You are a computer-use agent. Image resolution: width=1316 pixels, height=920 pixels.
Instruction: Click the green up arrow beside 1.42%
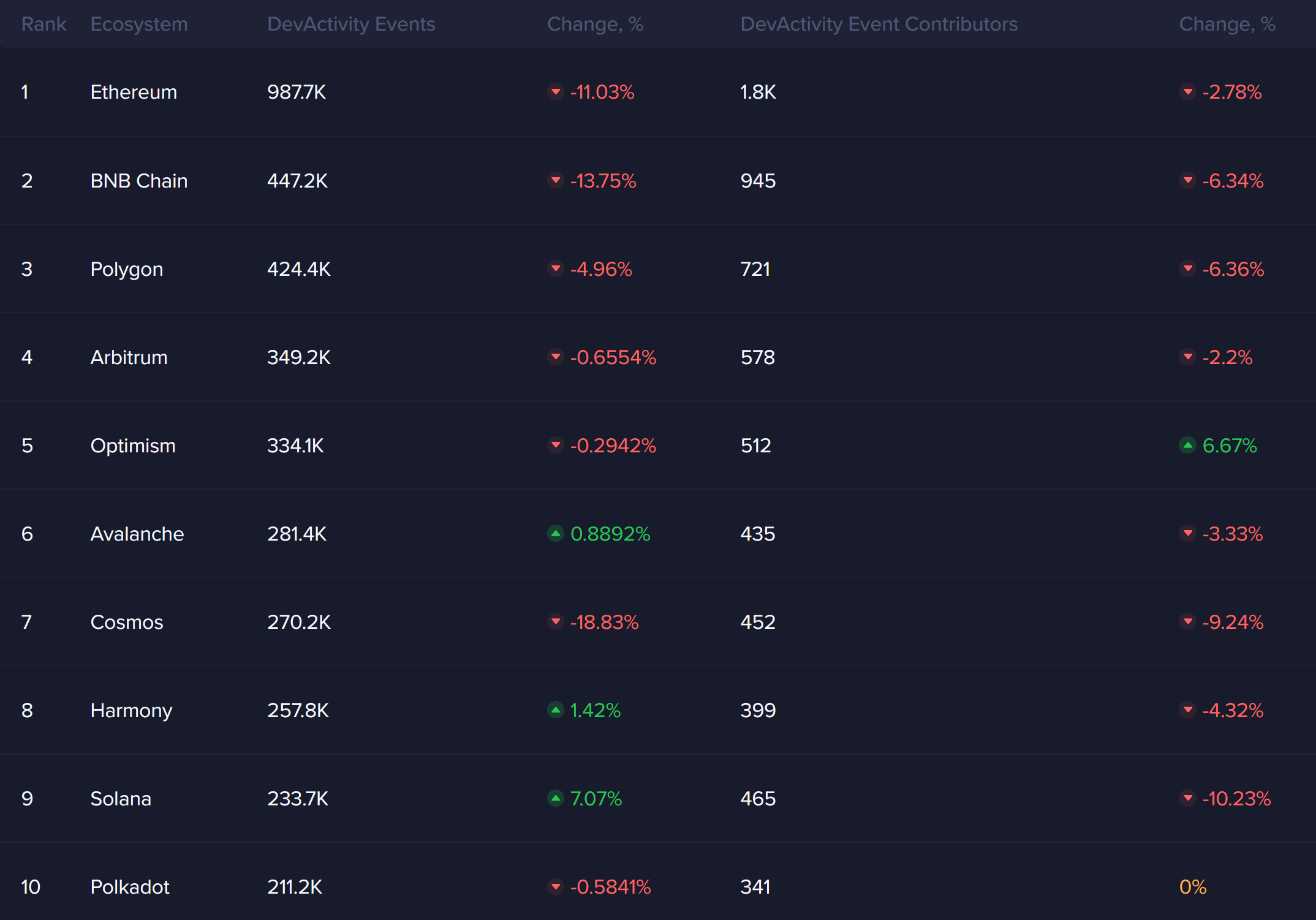pyautogui.click(x=555, y=710)
